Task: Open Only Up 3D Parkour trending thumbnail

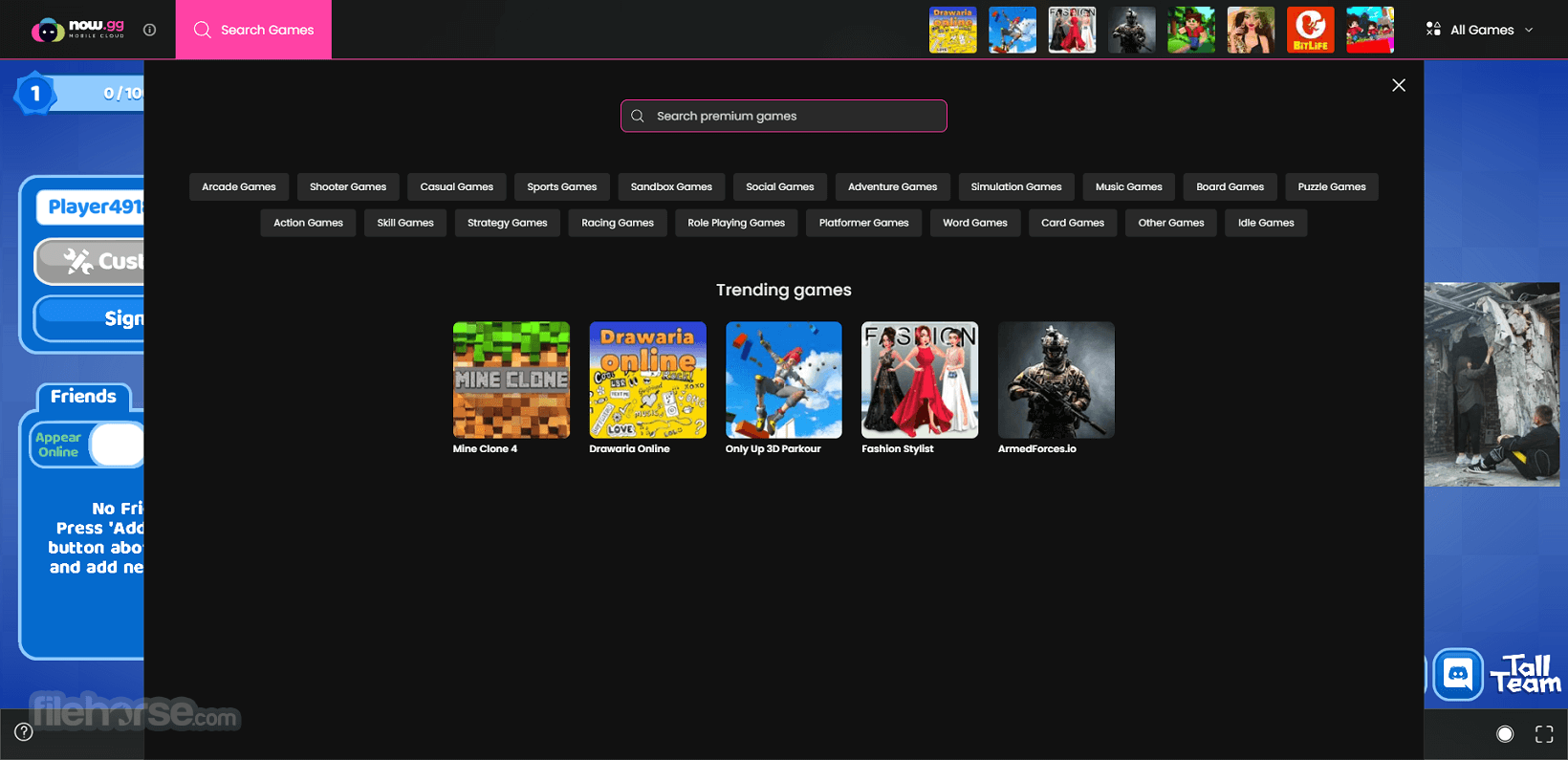Action: click(784, 380)
